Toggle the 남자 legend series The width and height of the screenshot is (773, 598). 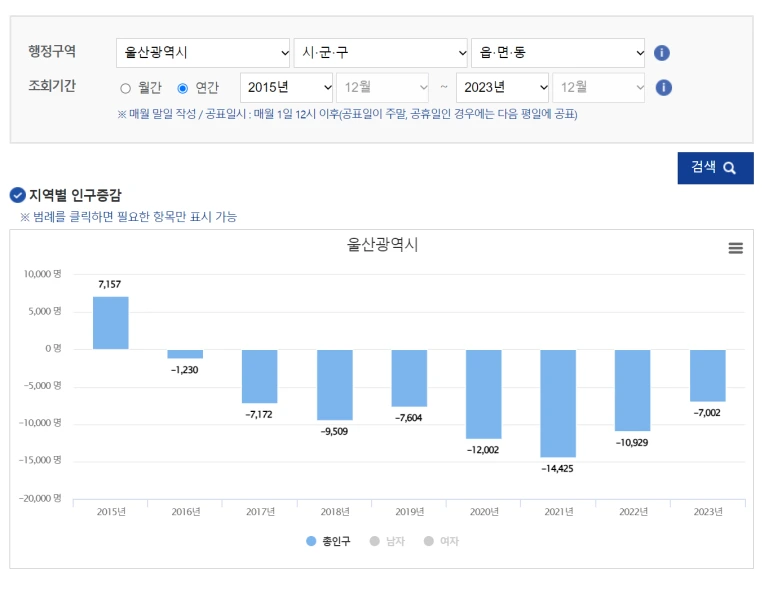tap(387, 541)
